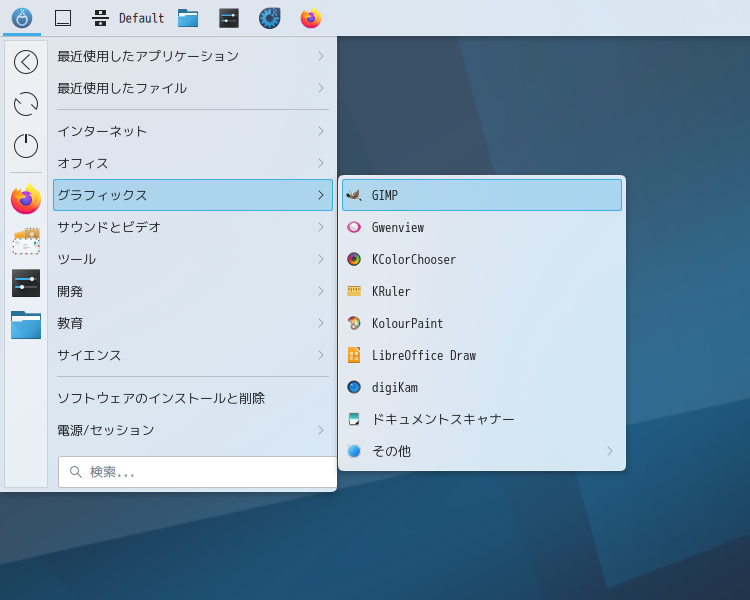Open the サウンドとビデオ category
This screenshot has width=750, height=600.
pyautogui.click(x=193, y=227)
